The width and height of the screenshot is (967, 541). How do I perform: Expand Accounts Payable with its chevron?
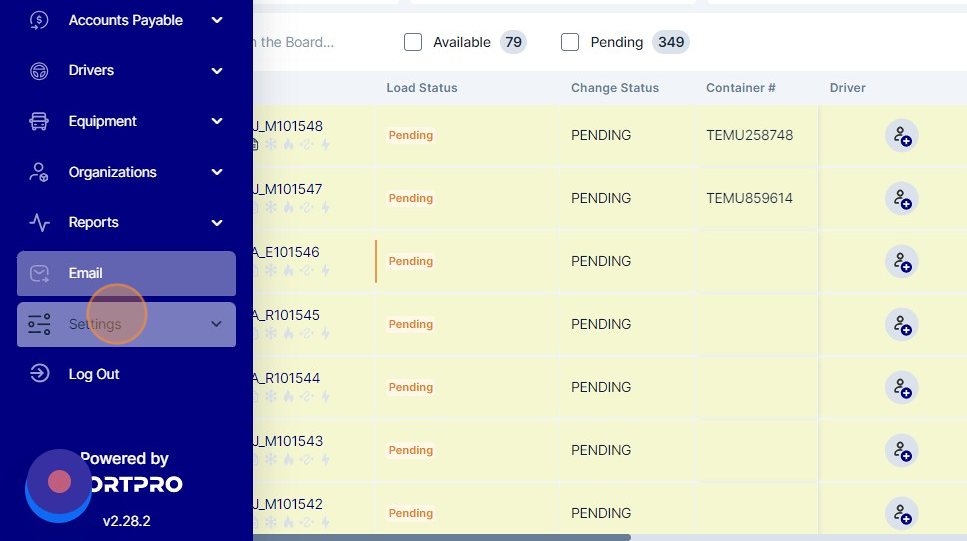tap(217, 20)
